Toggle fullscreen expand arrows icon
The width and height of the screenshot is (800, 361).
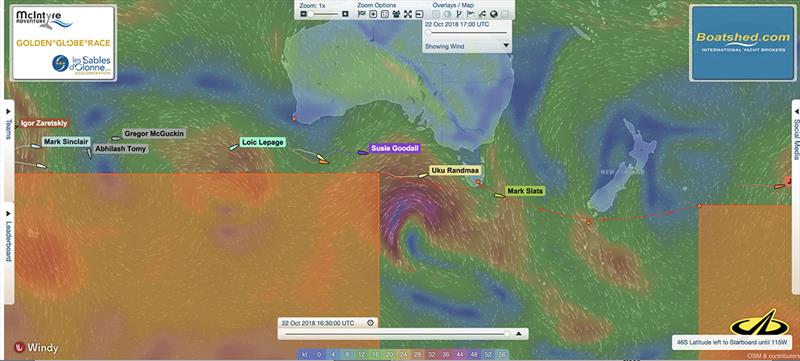point(408,14)
